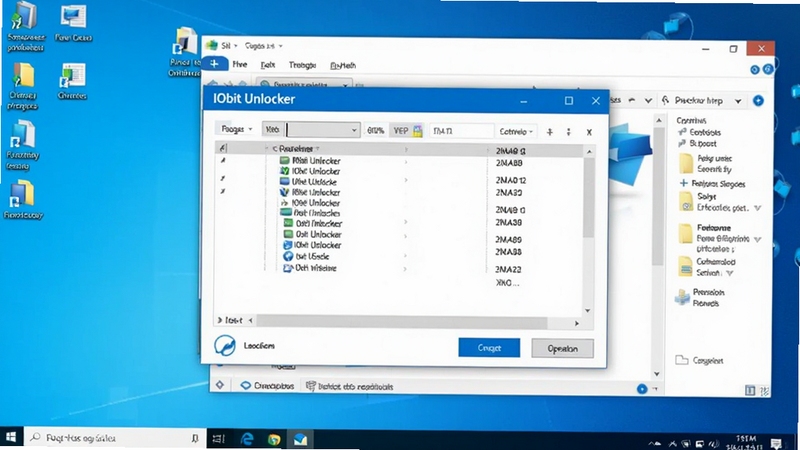Click the text field in Unlocker toolbar

[x=462, y=131]
